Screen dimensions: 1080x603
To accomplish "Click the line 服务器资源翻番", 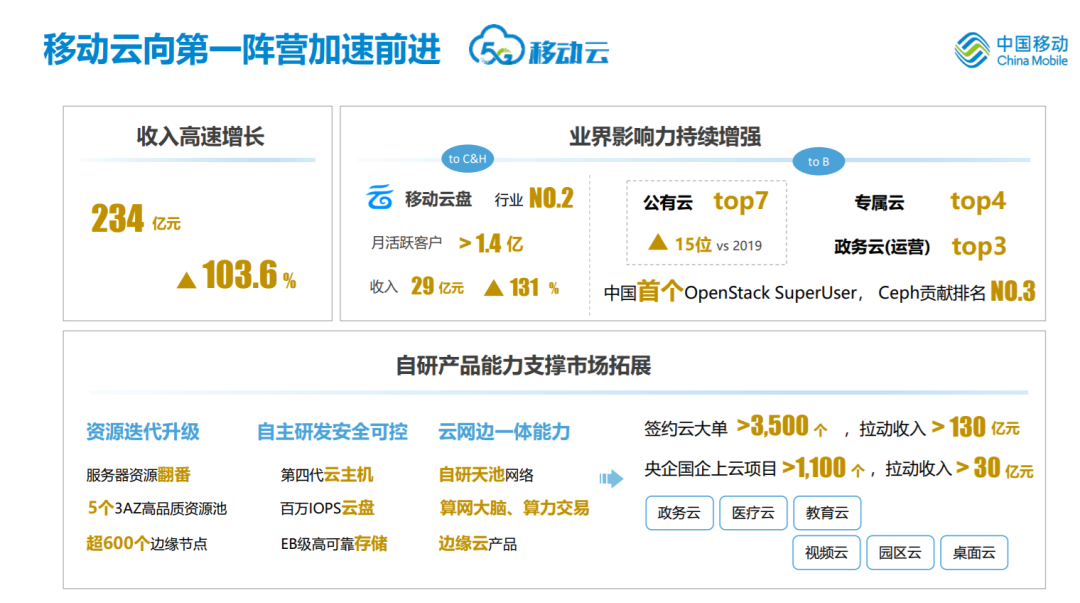I will point(138,475).
